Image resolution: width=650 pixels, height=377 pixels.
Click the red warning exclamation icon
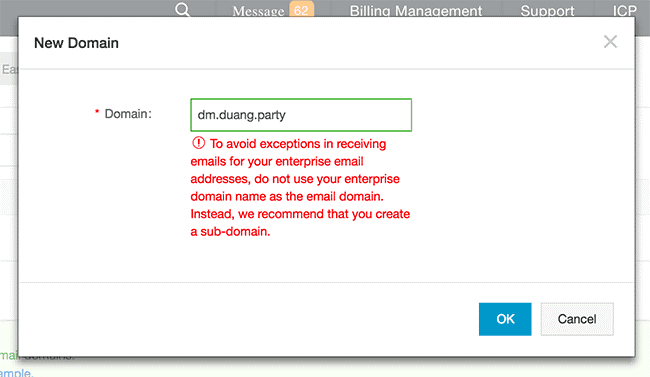199,143
